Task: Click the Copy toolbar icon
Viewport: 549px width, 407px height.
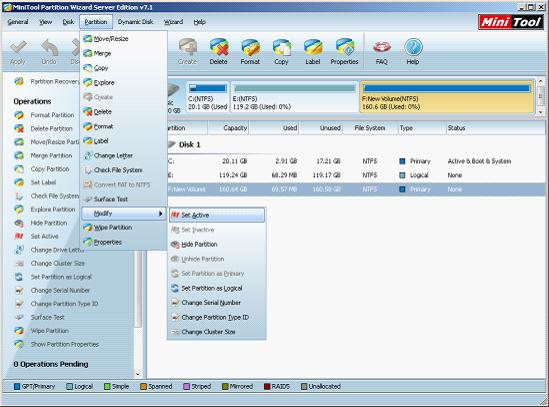Action: [x=281, y=51]
